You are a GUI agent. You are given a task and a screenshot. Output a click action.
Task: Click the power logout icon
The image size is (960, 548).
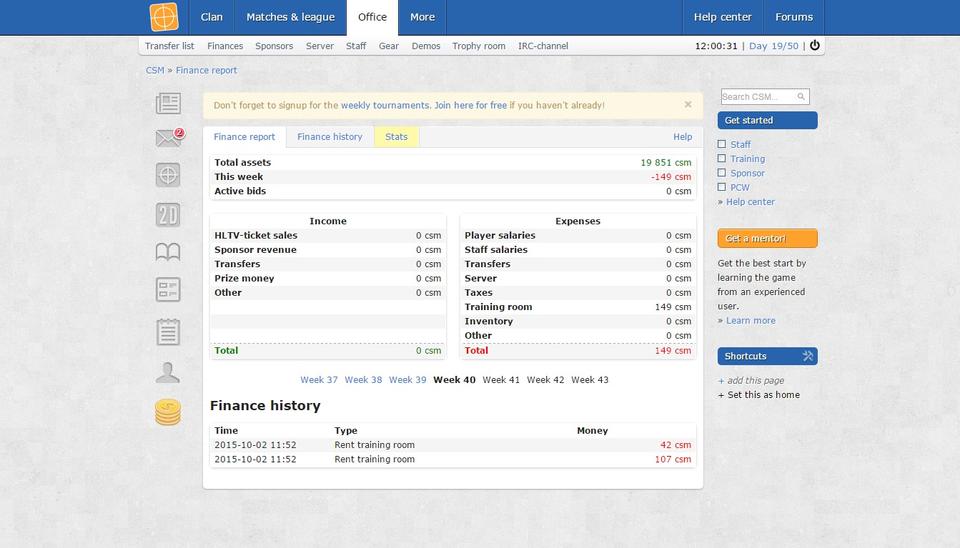click(x=814, y=46)
